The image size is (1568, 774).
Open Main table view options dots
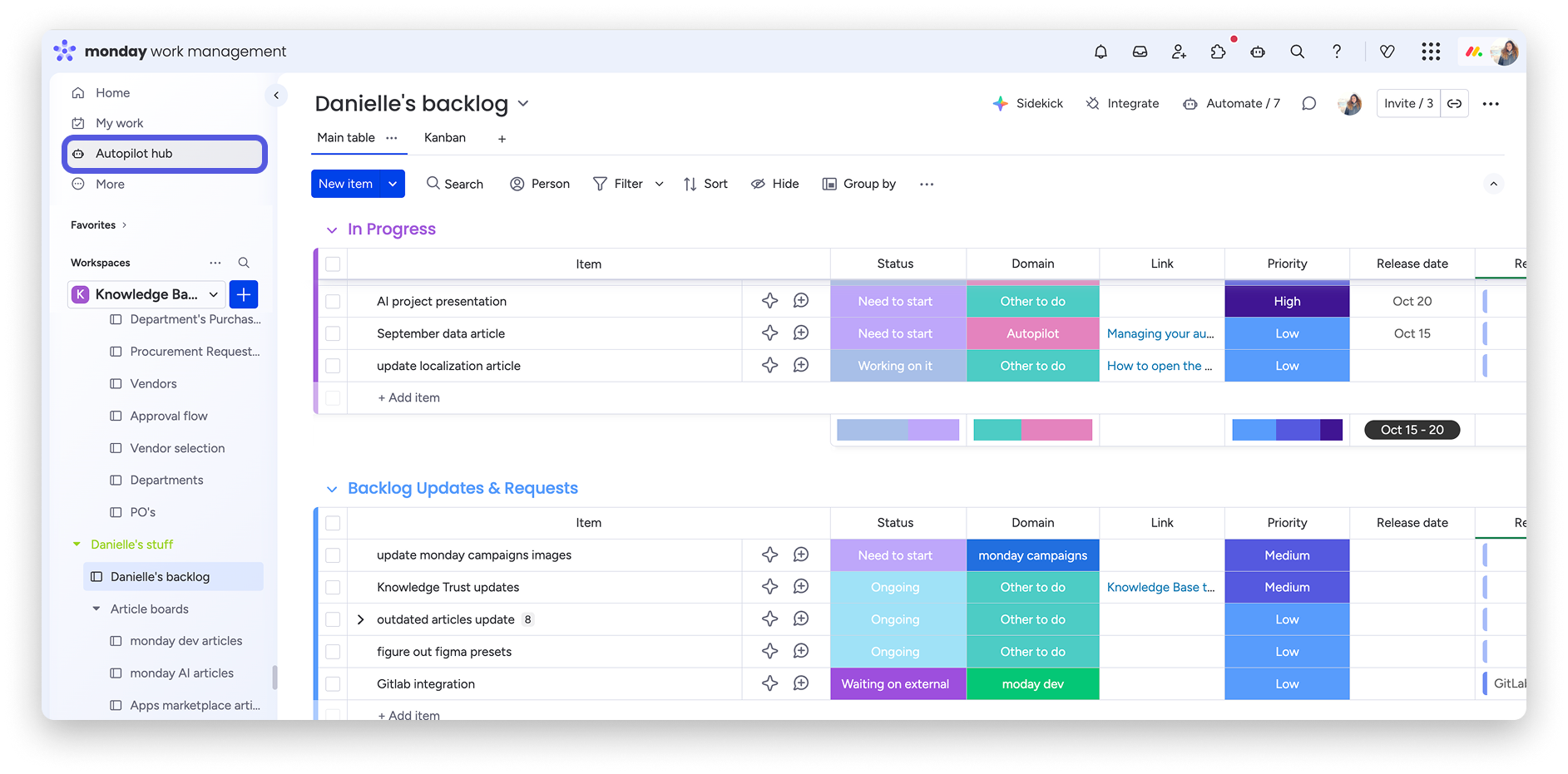(392, 138)
